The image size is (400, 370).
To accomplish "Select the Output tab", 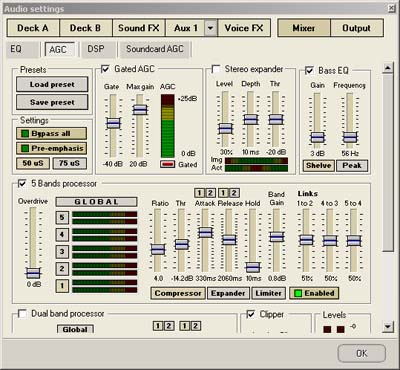I will coord(357,28).
